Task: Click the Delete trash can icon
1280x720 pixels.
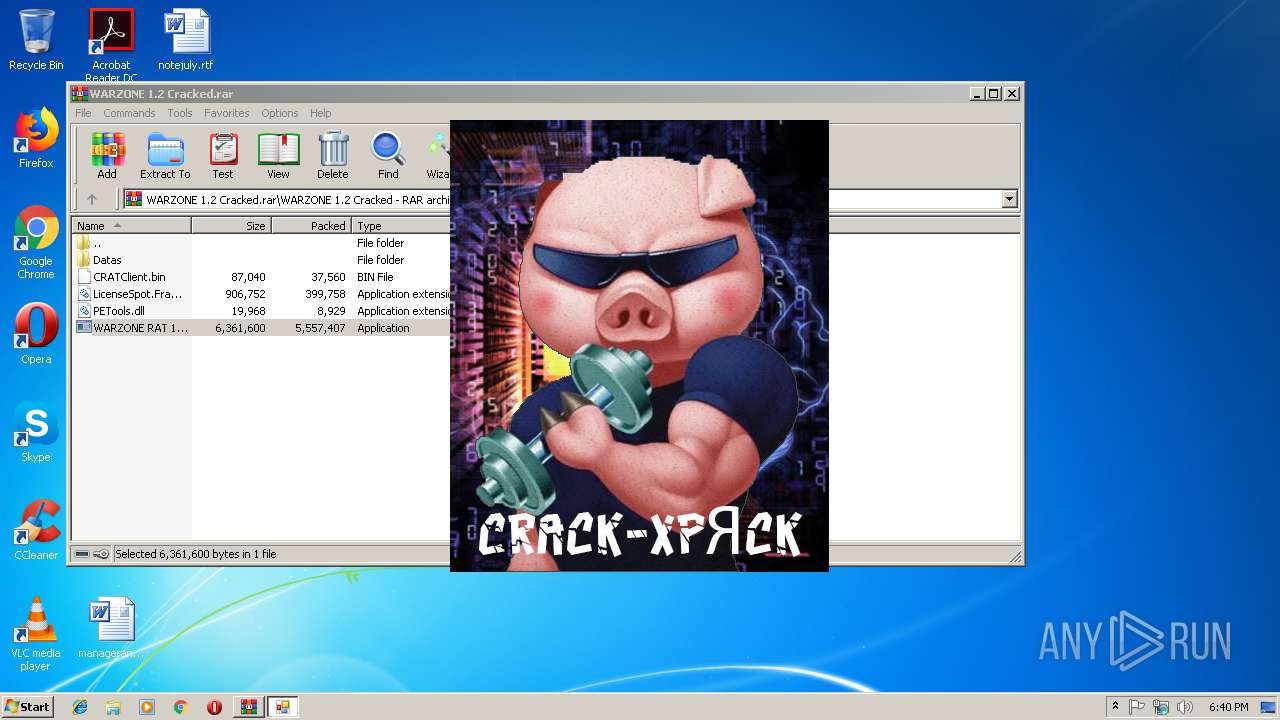Action: point(333,155)
